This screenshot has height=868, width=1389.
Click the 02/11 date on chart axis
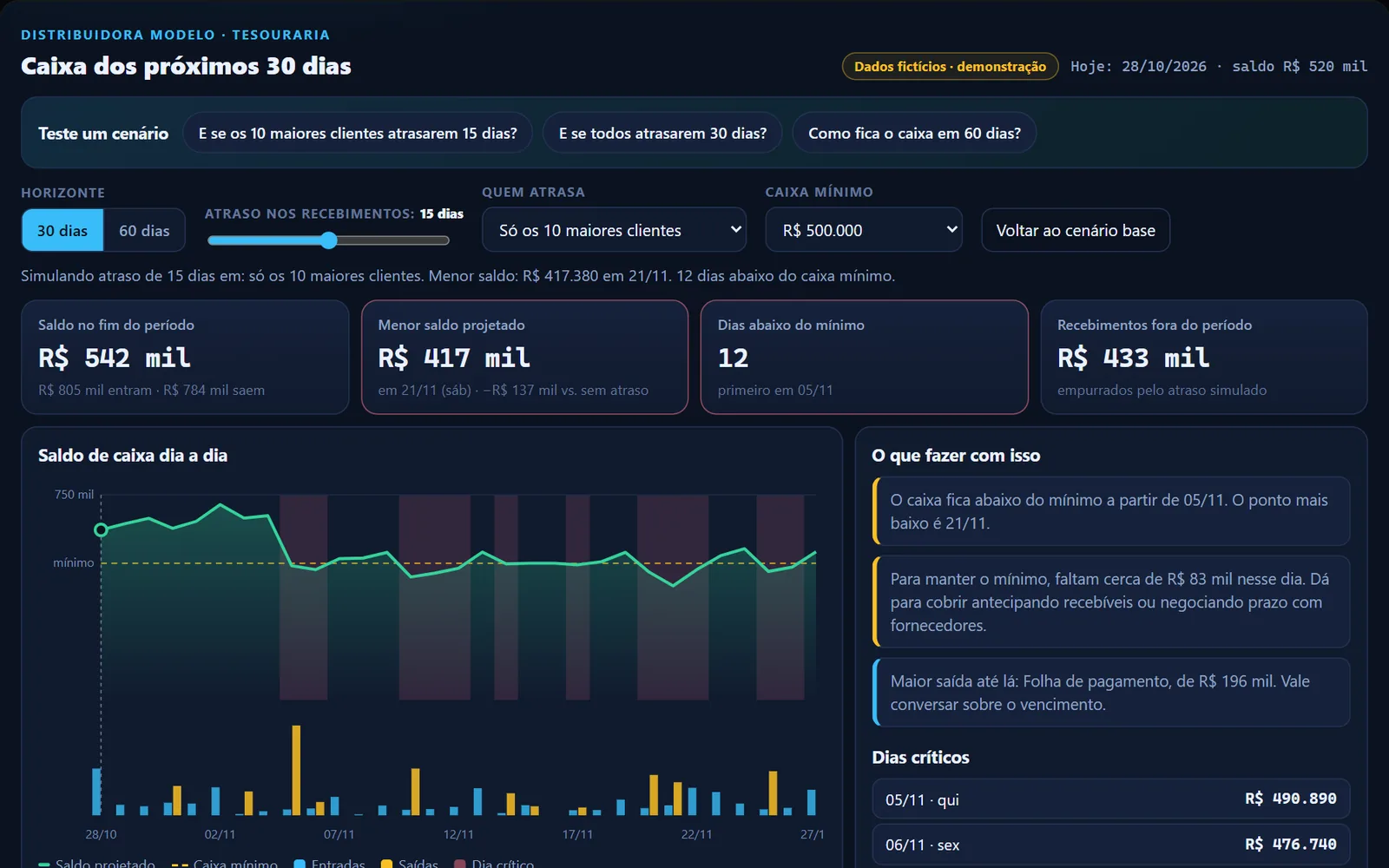pos(220,834)
